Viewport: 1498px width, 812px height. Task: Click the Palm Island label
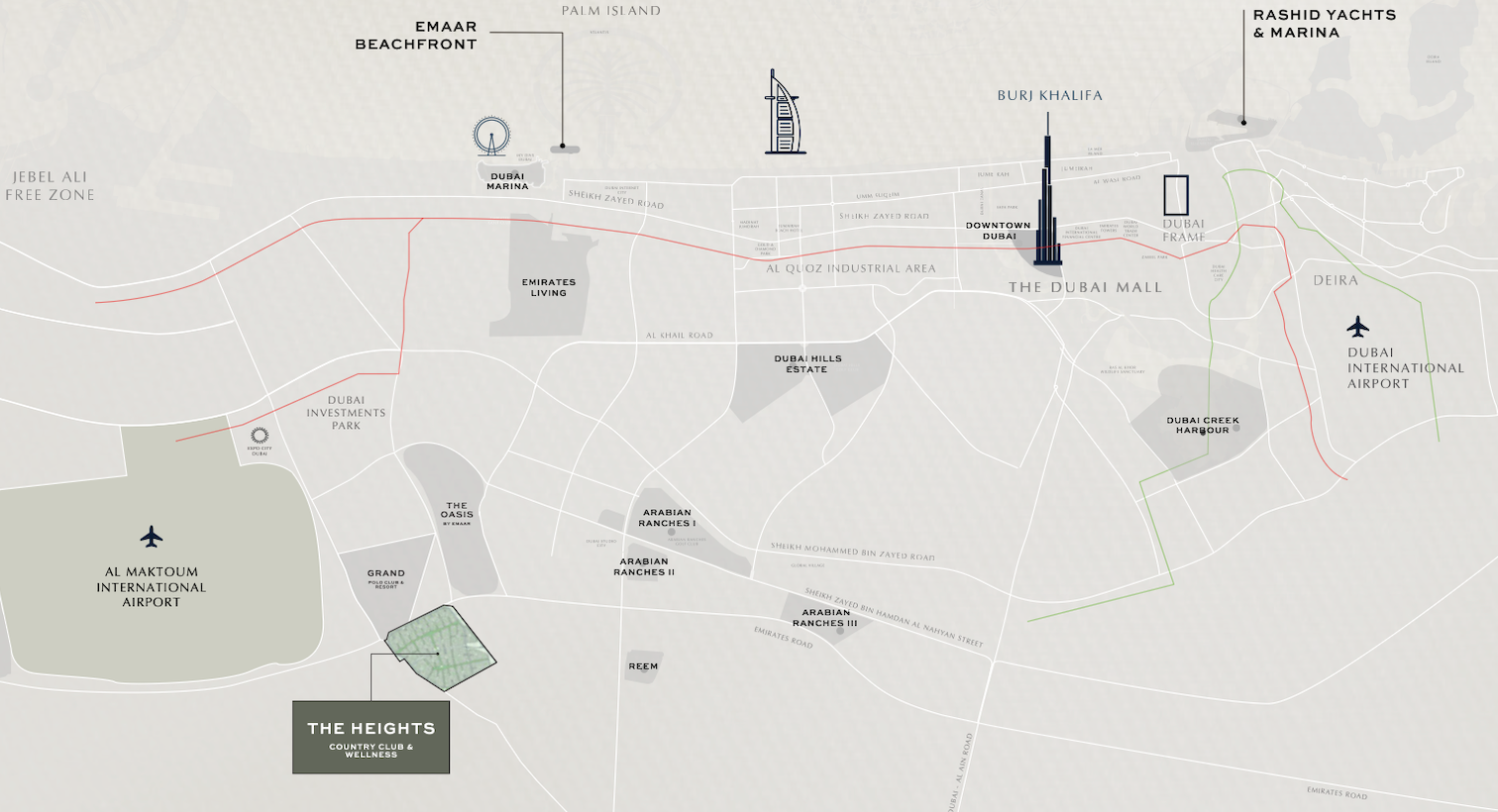coord(611,11)
